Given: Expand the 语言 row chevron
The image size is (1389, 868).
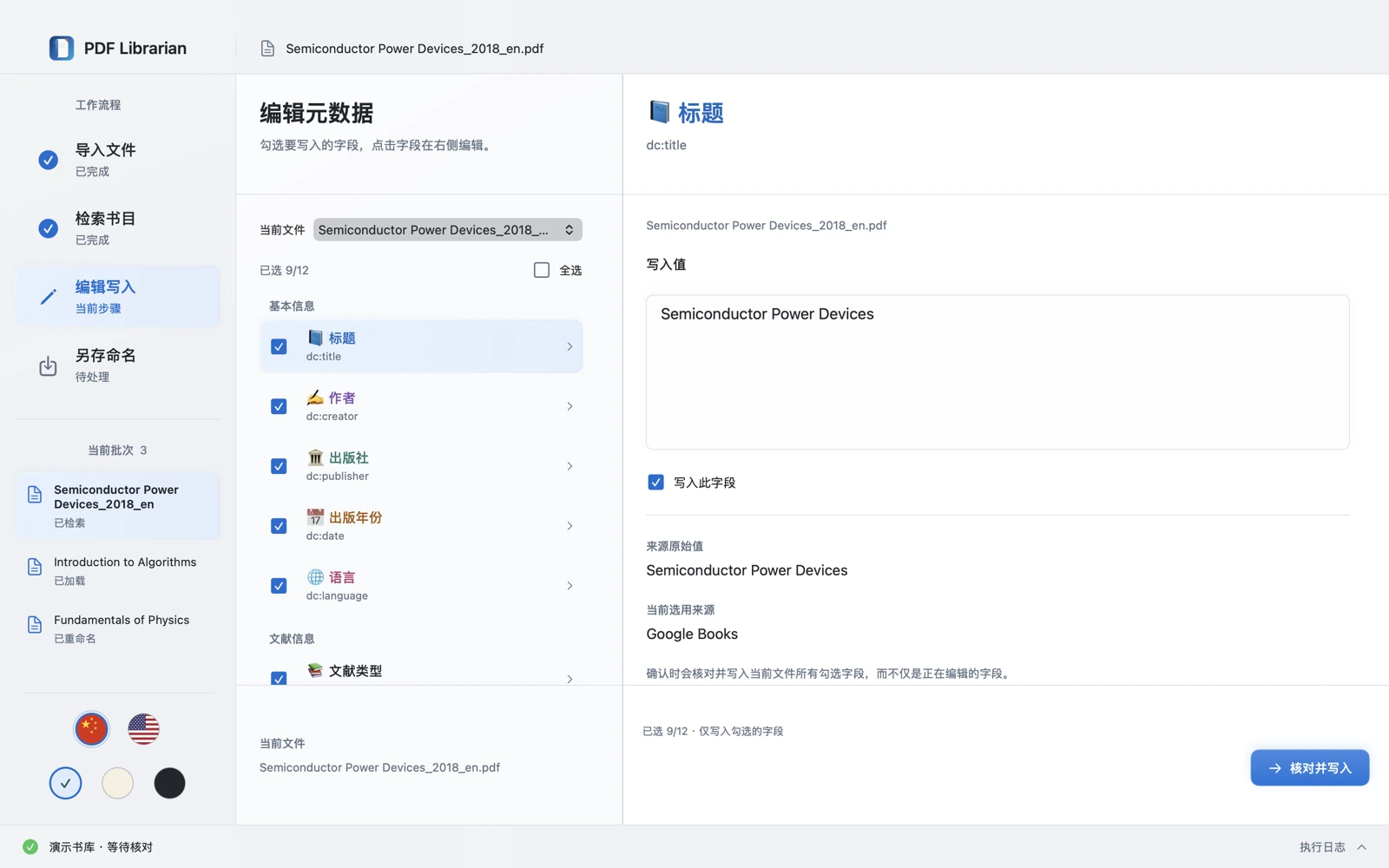Looking at the screenshot, I should (569, 586).
